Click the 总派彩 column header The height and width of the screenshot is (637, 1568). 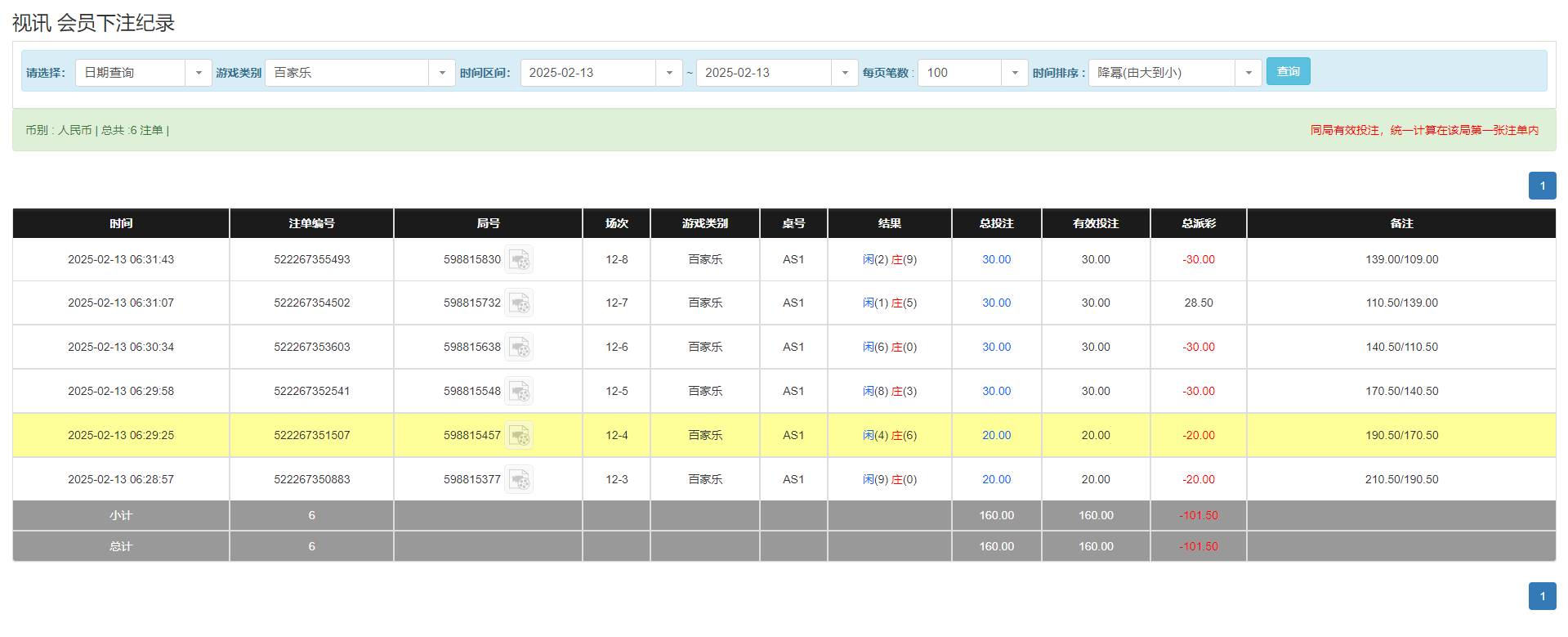[1198, 223]
